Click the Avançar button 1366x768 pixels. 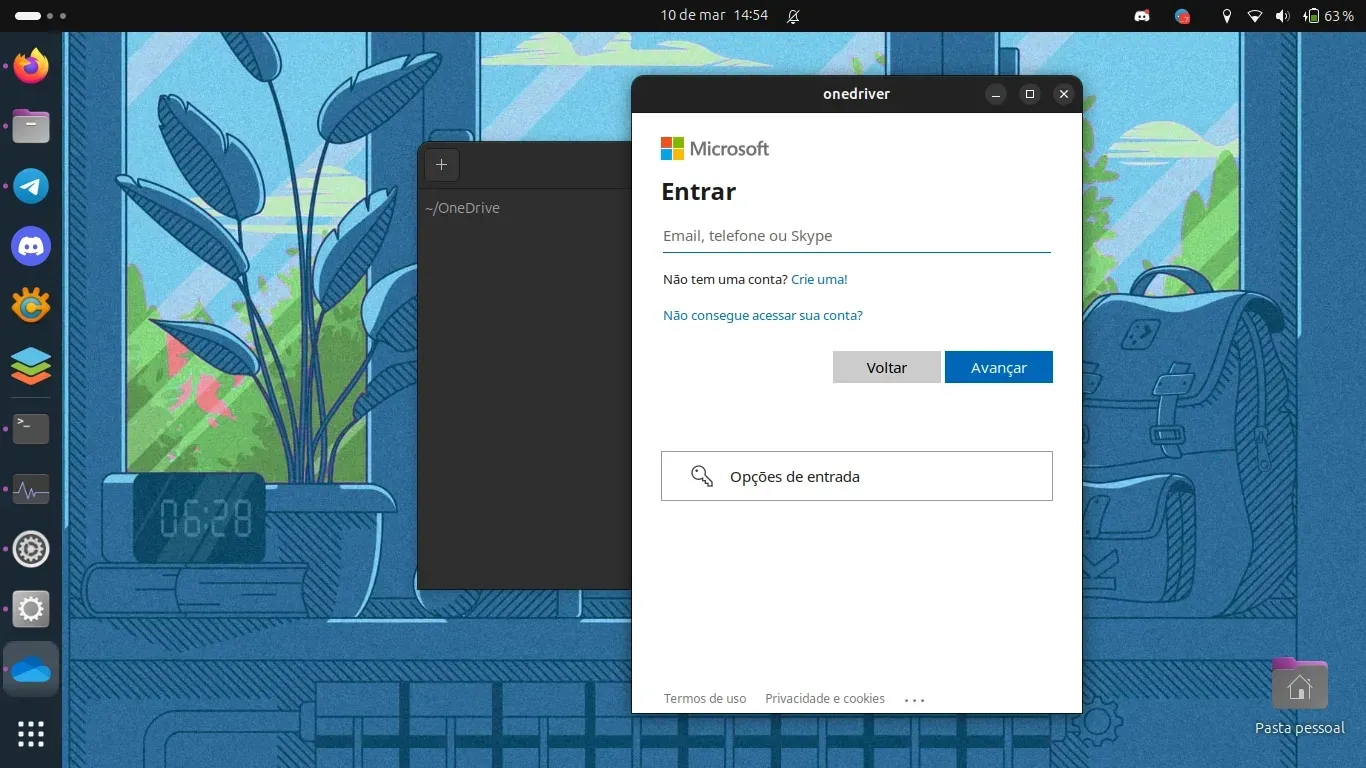pyautogui.click(x=998, y=367)
